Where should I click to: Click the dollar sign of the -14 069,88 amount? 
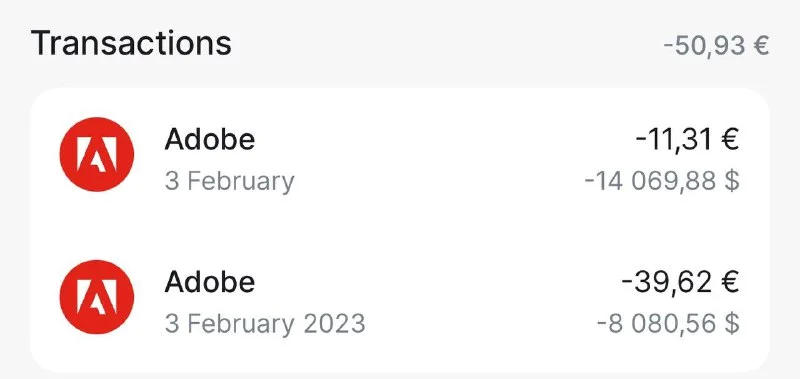point(733,181)
